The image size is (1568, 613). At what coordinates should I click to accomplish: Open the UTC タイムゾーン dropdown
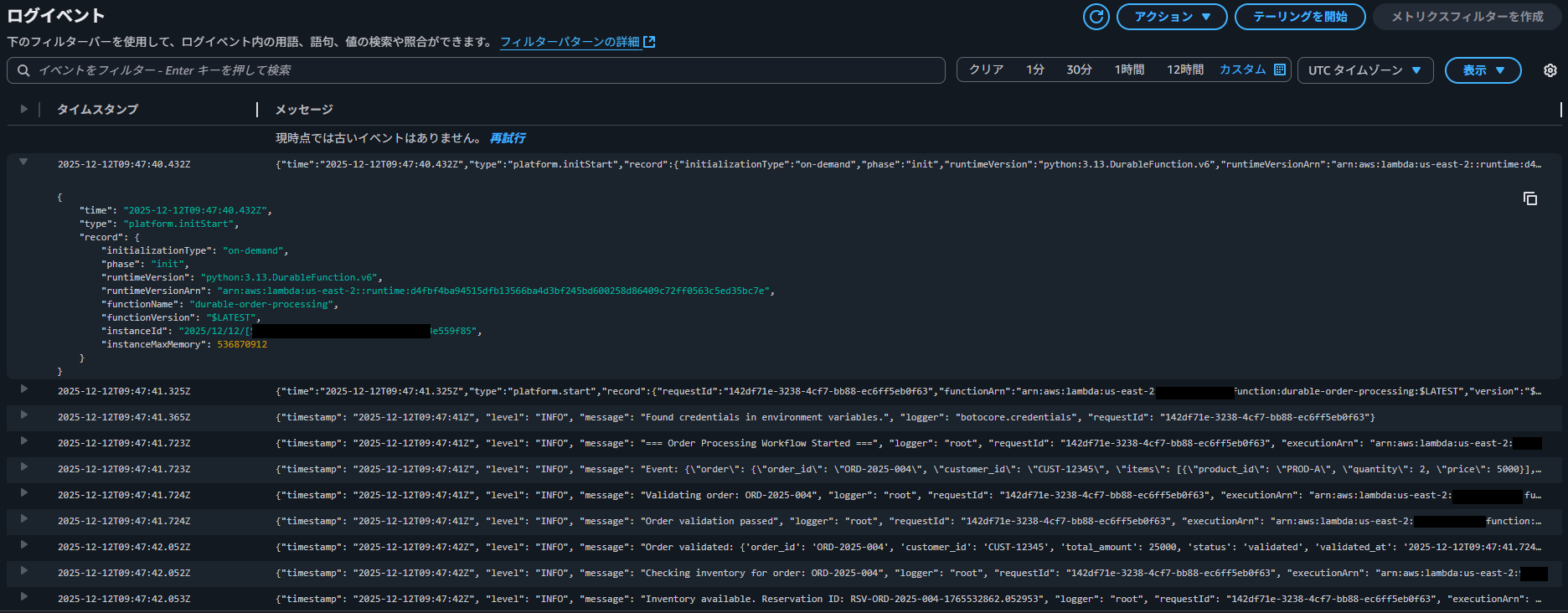(1364, 70)
